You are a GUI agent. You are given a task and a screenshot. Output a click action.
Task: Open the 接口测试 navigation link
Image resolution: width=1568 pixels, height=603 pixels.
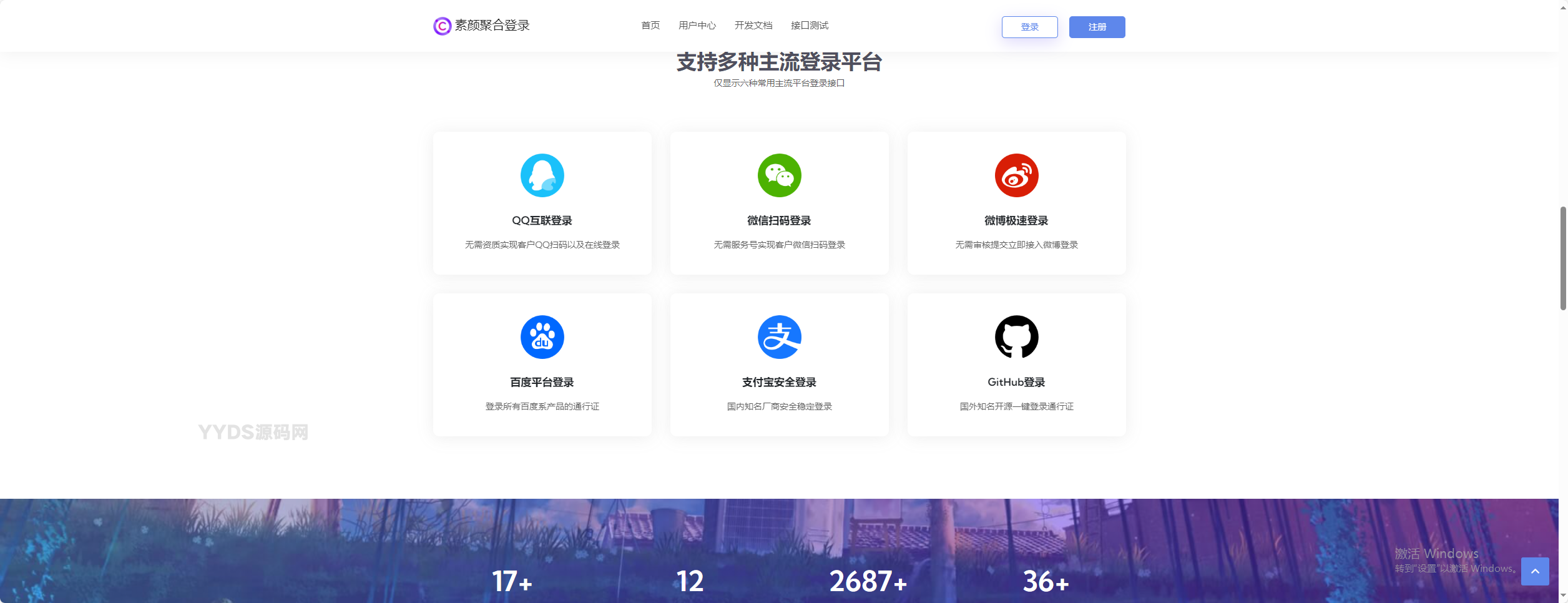pos(810,26)
